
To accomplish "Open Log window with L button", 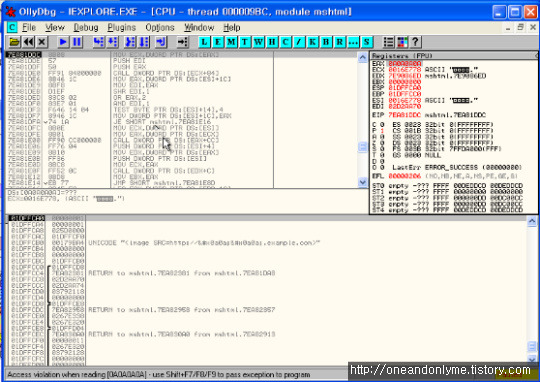I will [204, 42].
